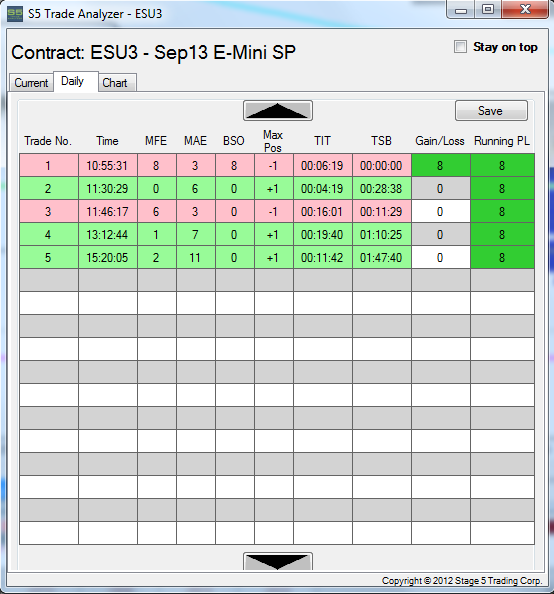This screenshot has width=554, height=594.
Task: Select trade time 11:46:17
Action: (x=108, y=211)
